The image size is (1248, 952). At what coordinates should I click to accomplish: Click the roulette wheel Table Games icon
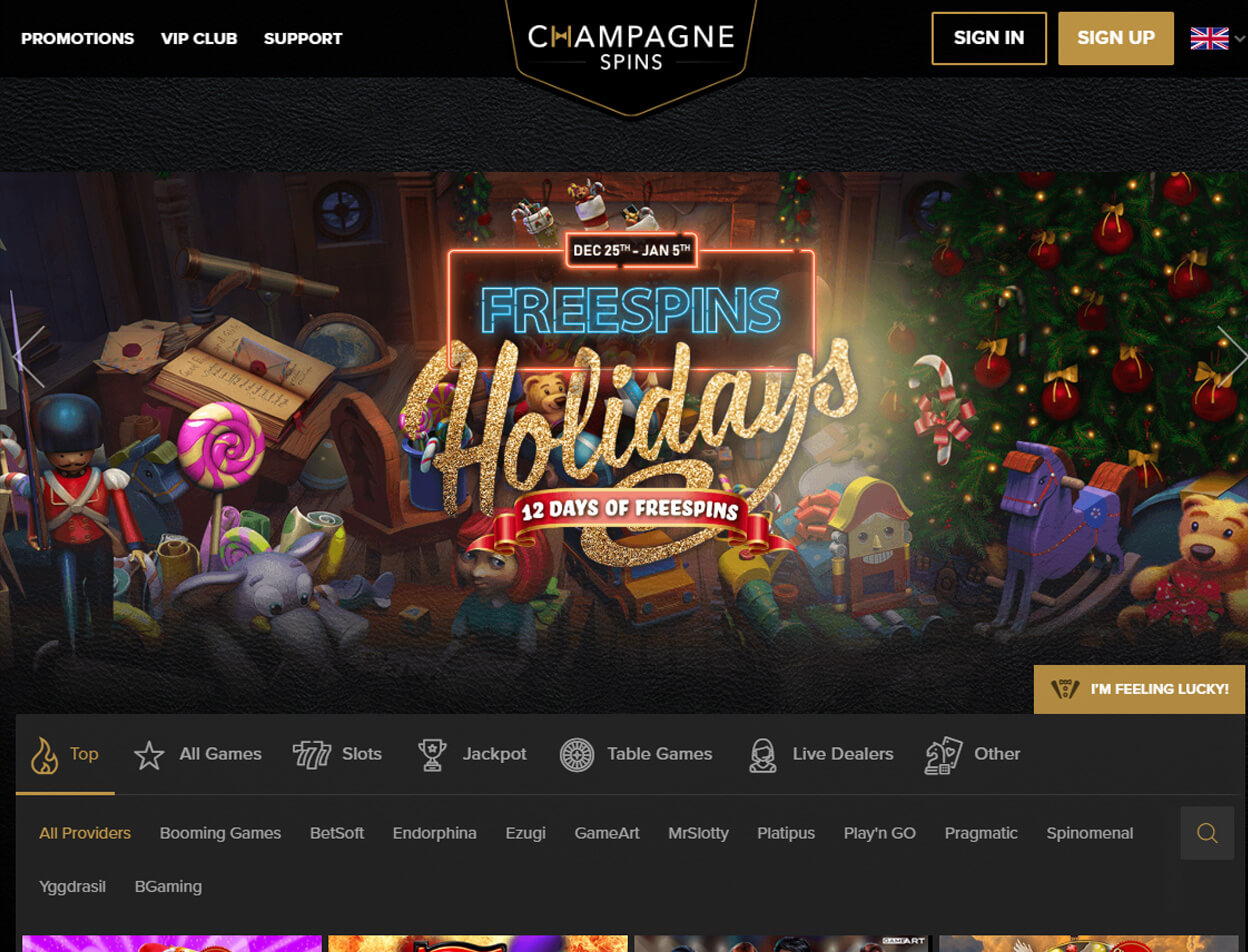[x=577, y=755]
